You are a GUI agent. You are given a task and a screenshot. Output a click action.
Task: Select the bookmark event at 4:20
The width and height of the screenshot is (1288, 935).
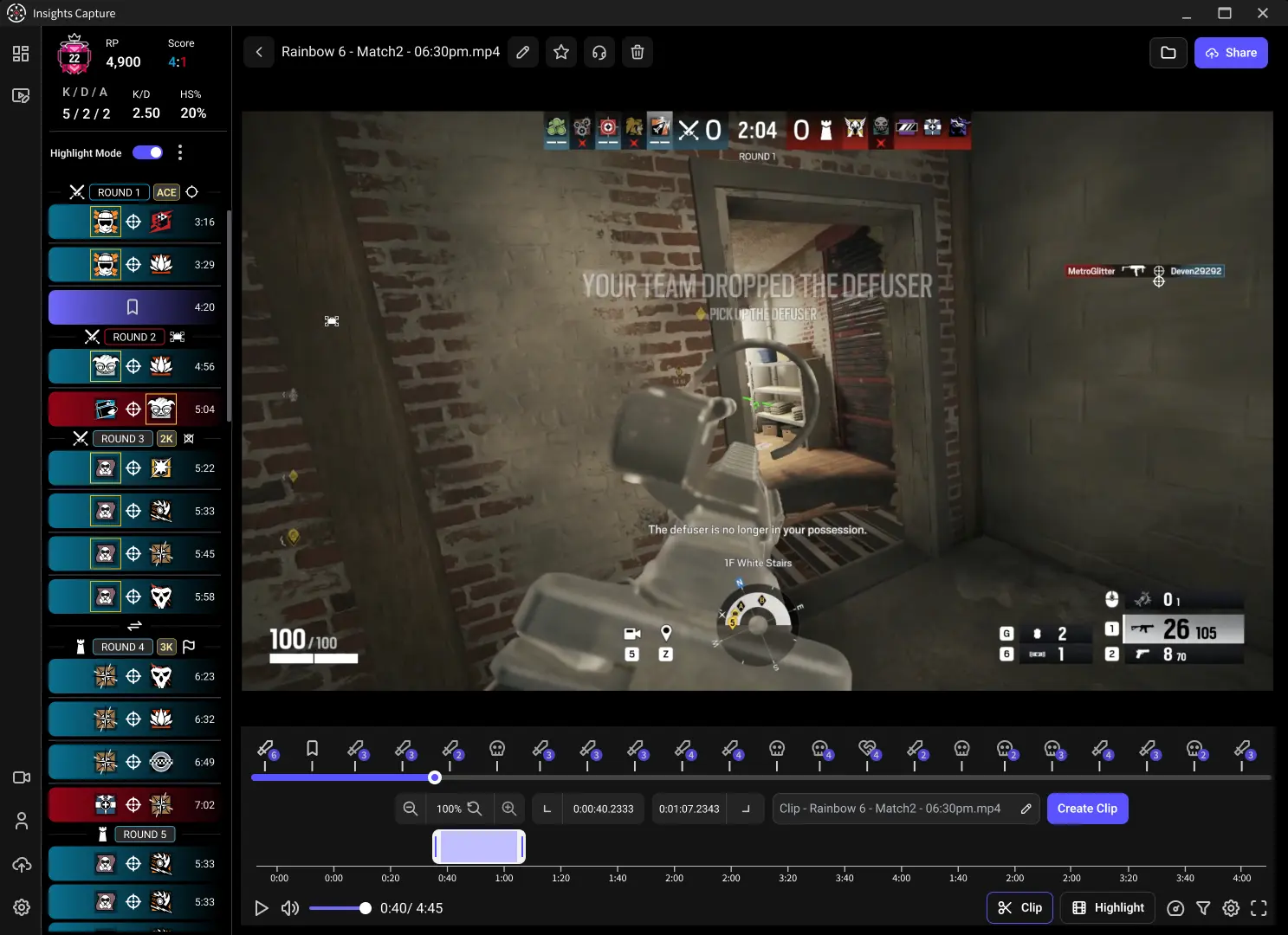point(135,307)
